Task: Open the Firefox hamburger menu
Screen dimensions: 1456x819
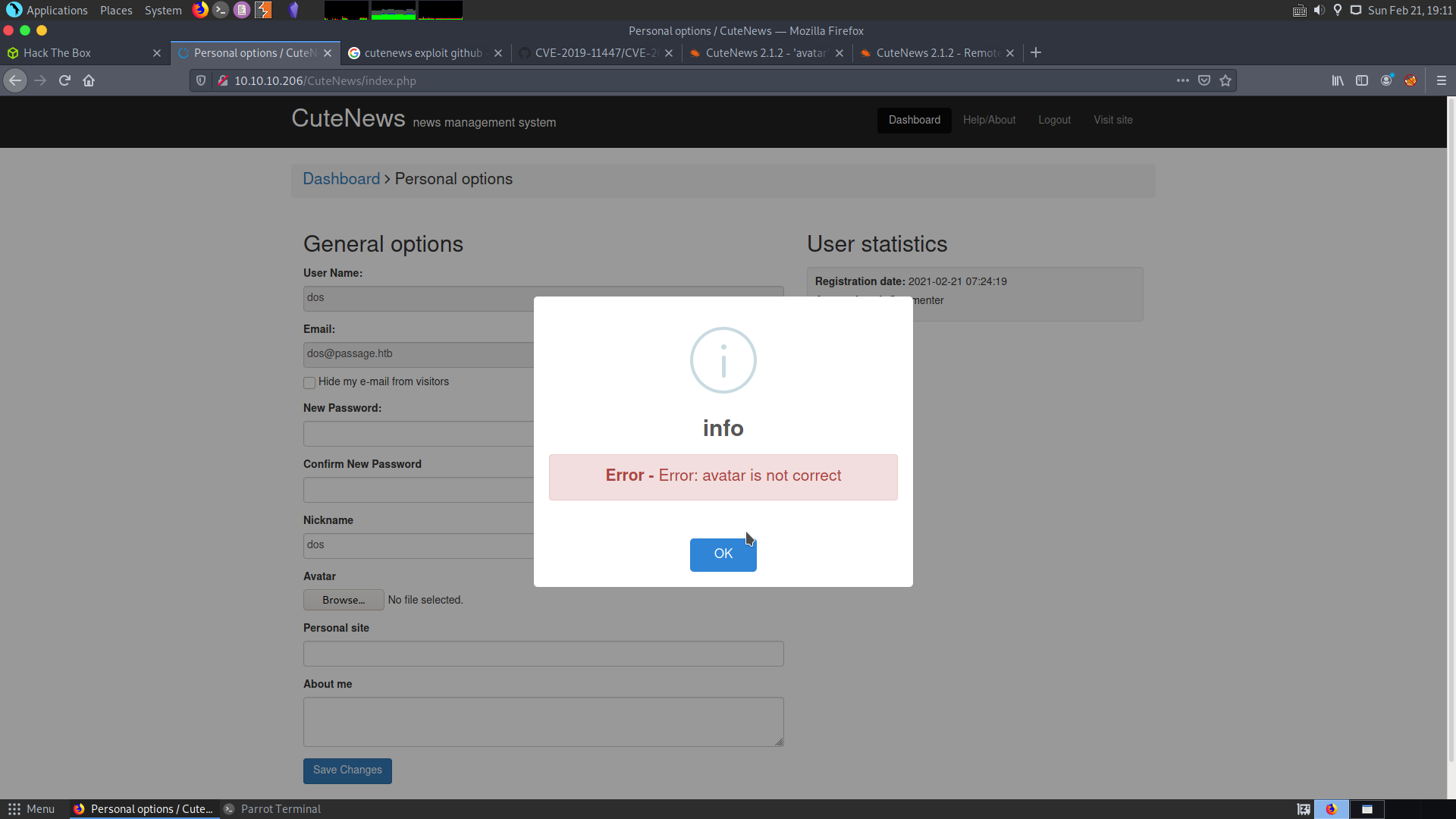Action: tap(1442, 80)
